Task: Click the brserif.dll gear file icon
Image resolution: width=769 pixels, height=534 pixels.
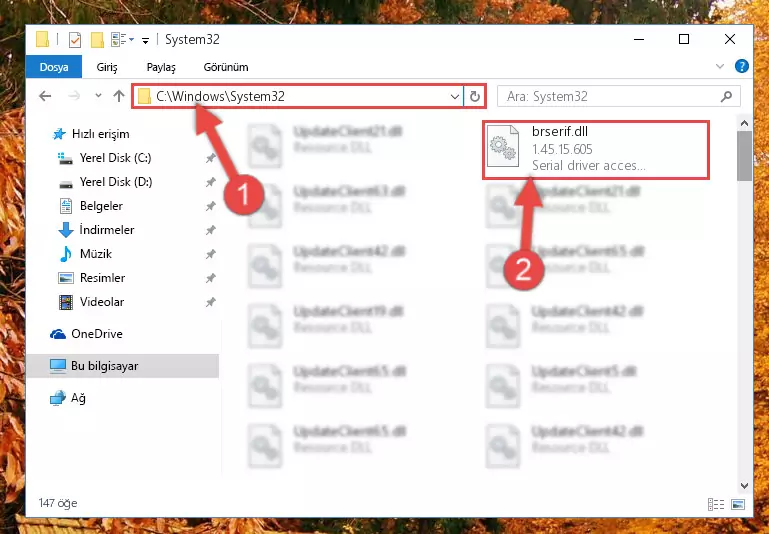Action: pyautogui.click(x=503, y=147)
